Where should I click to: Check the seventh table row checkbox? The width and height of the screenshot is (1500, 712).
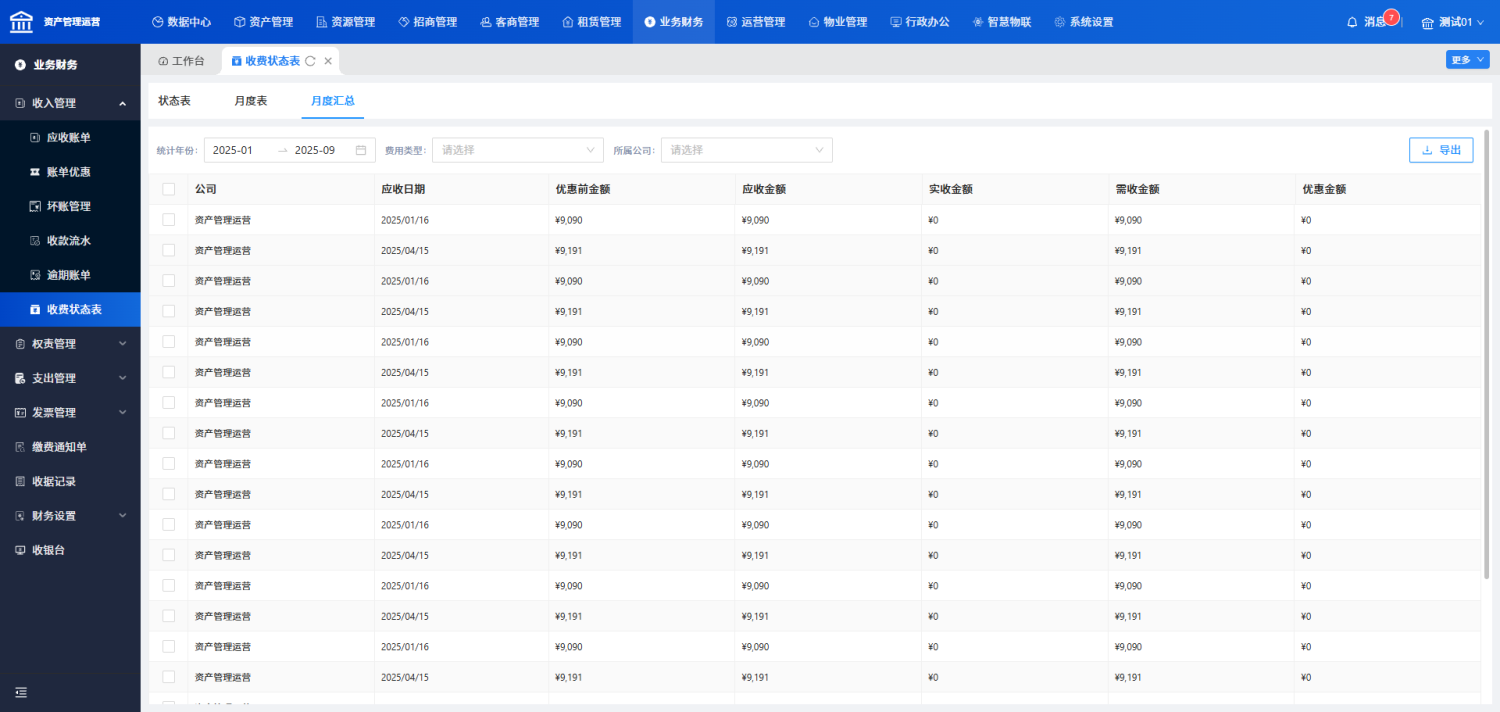pos(168,403)
